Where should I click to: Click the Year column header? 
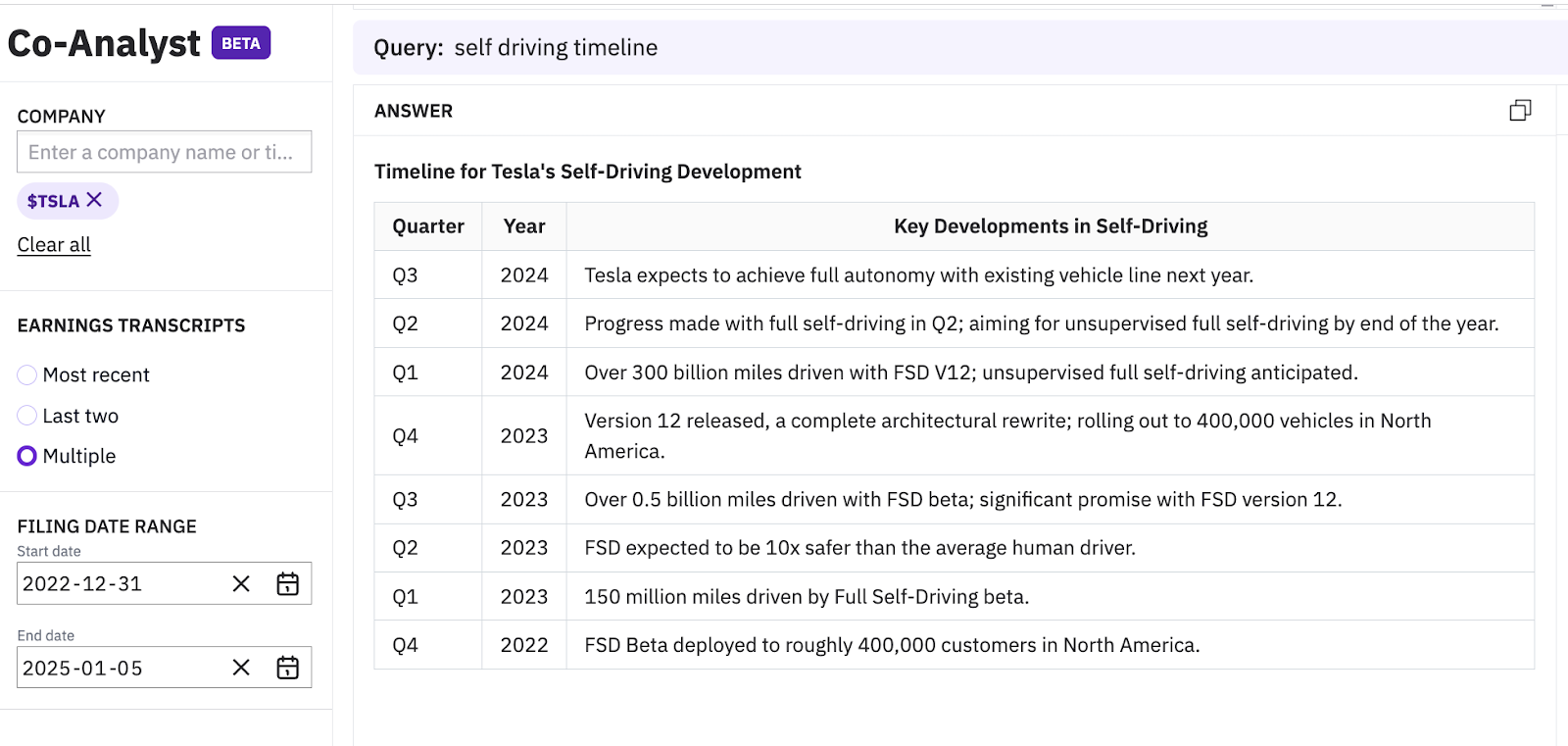click(524, 226)
